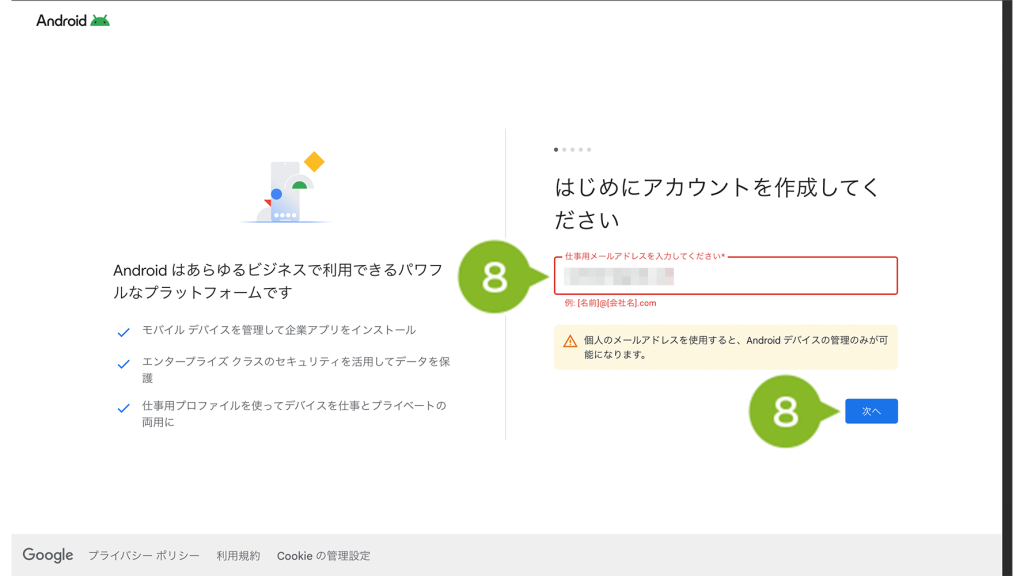Screen dimensions: 1024x576
Task: Click checkmark beside 仕事用プロファイル line
Action: (x=123, y=409)
